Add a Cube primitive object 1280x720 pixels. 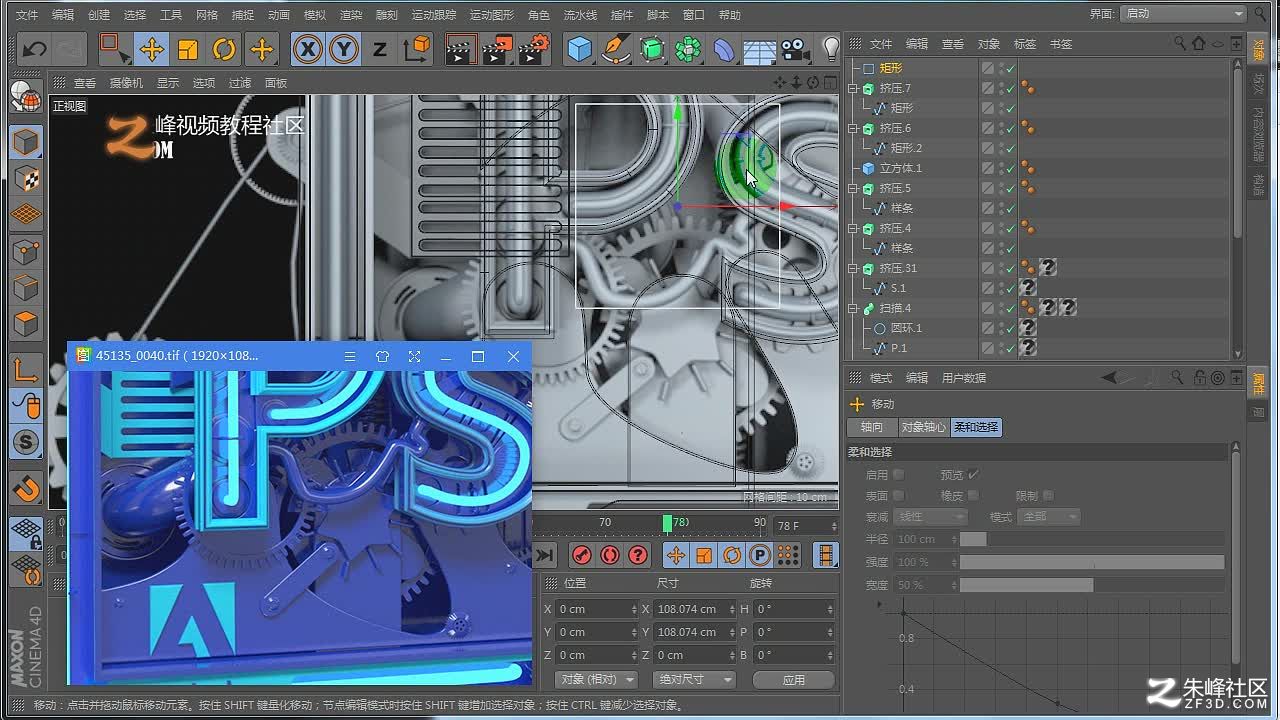579,49
